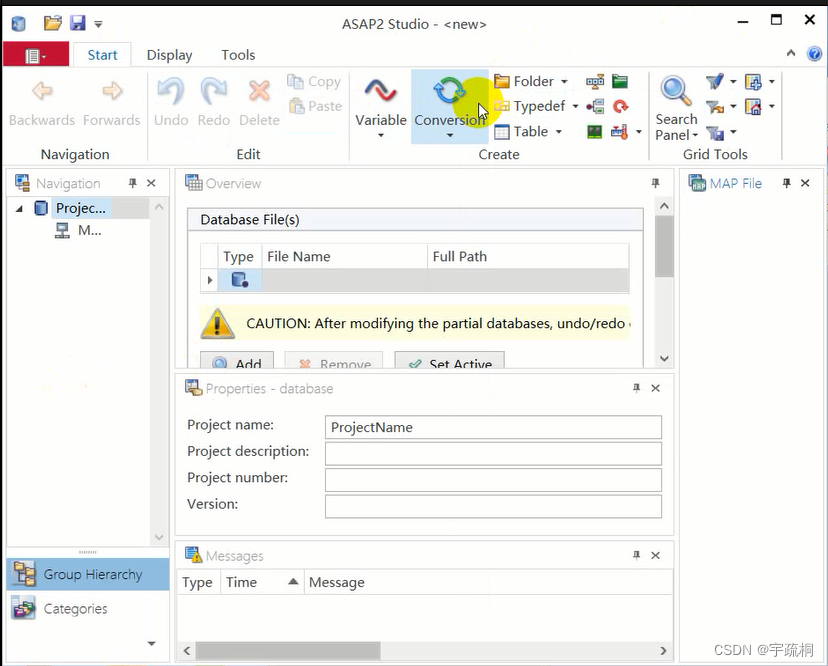828x666 pixels.
Task: Click the filter with orange arrow icon
Action: coord(715,107)
